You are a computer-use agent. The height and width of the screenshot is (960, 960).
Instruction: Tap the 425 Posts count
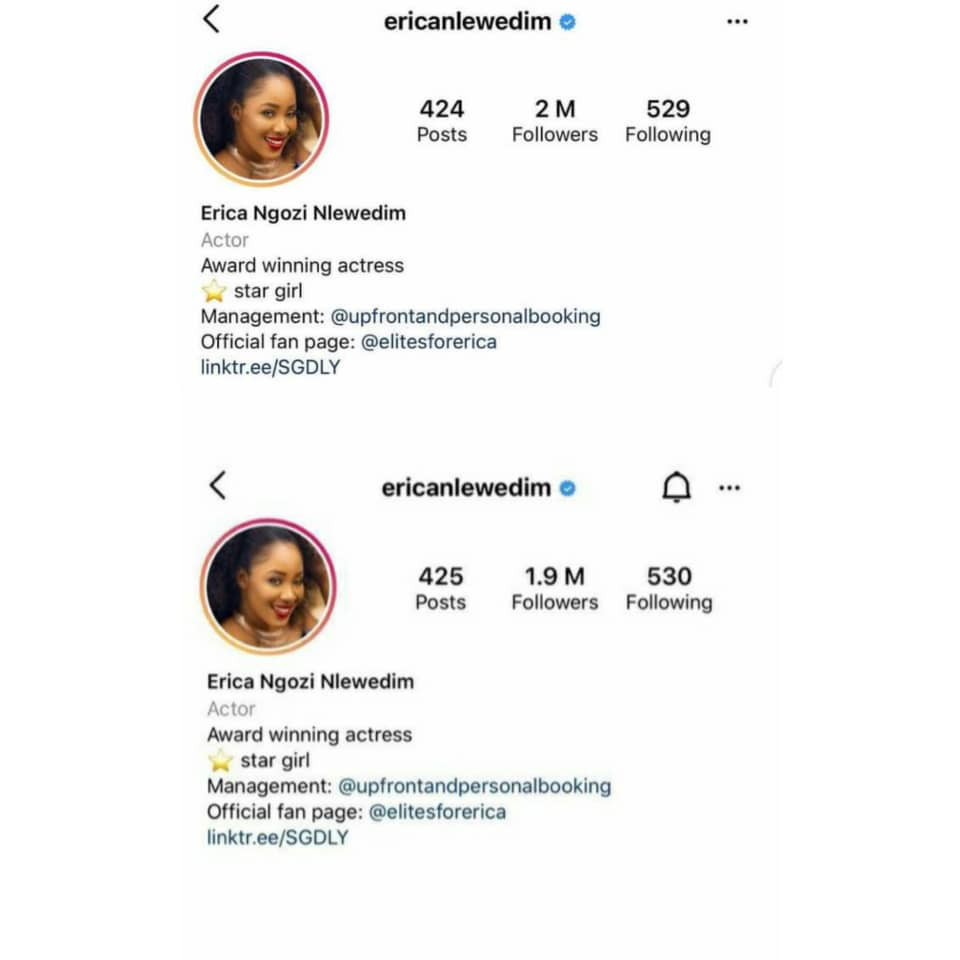pos(441,588)
